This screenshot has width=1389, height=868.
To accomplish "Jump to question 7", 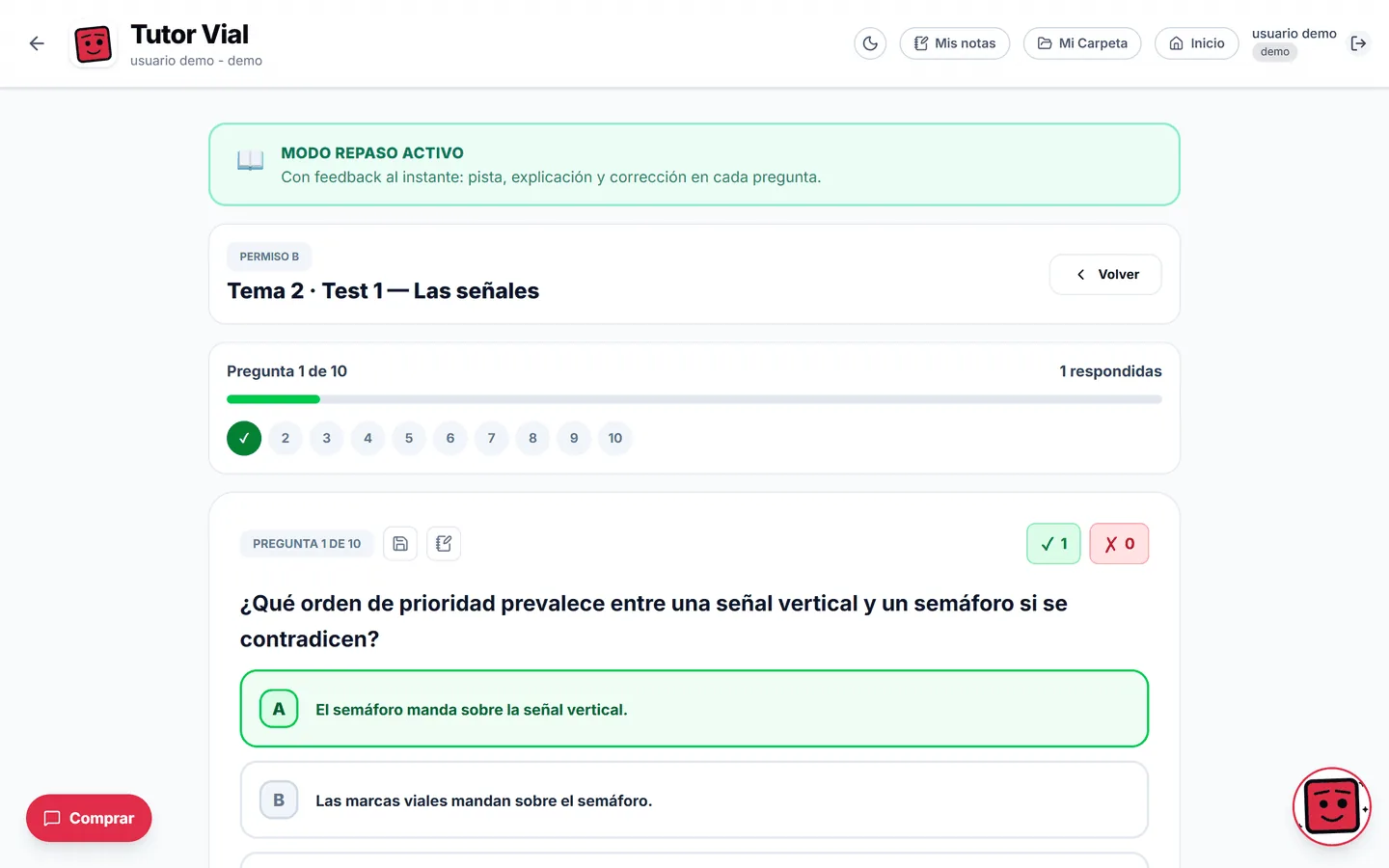I will click(492, 438).
